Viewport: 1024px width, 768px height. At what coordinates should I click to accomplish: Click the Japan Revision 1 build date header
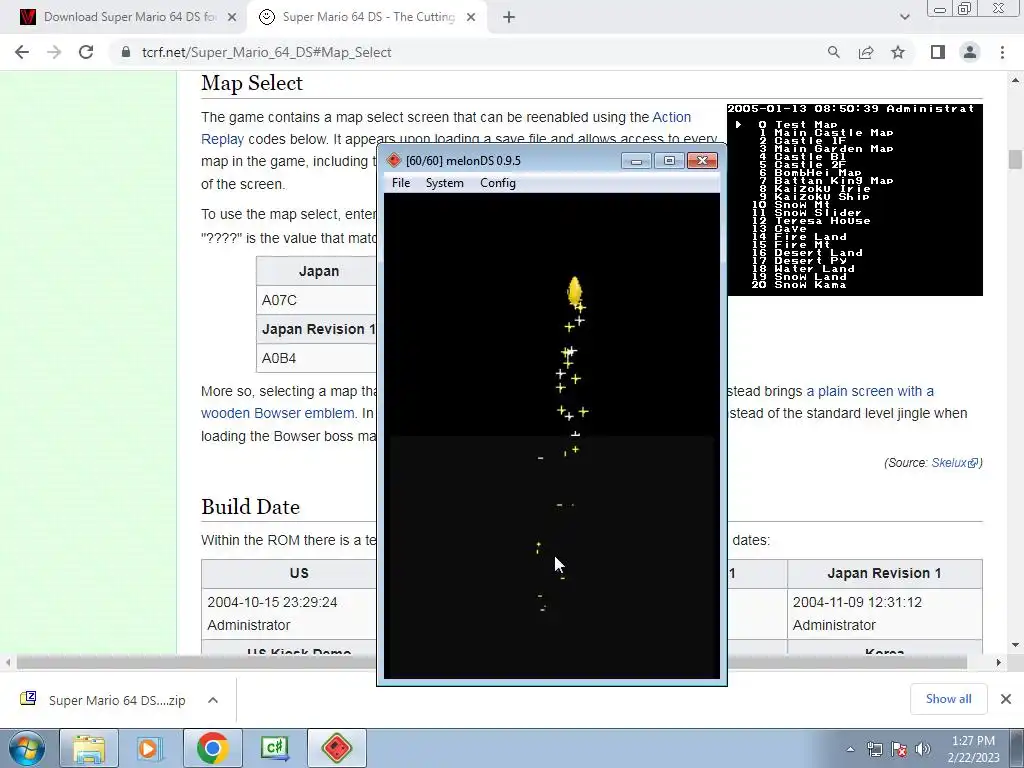(884, 573)
